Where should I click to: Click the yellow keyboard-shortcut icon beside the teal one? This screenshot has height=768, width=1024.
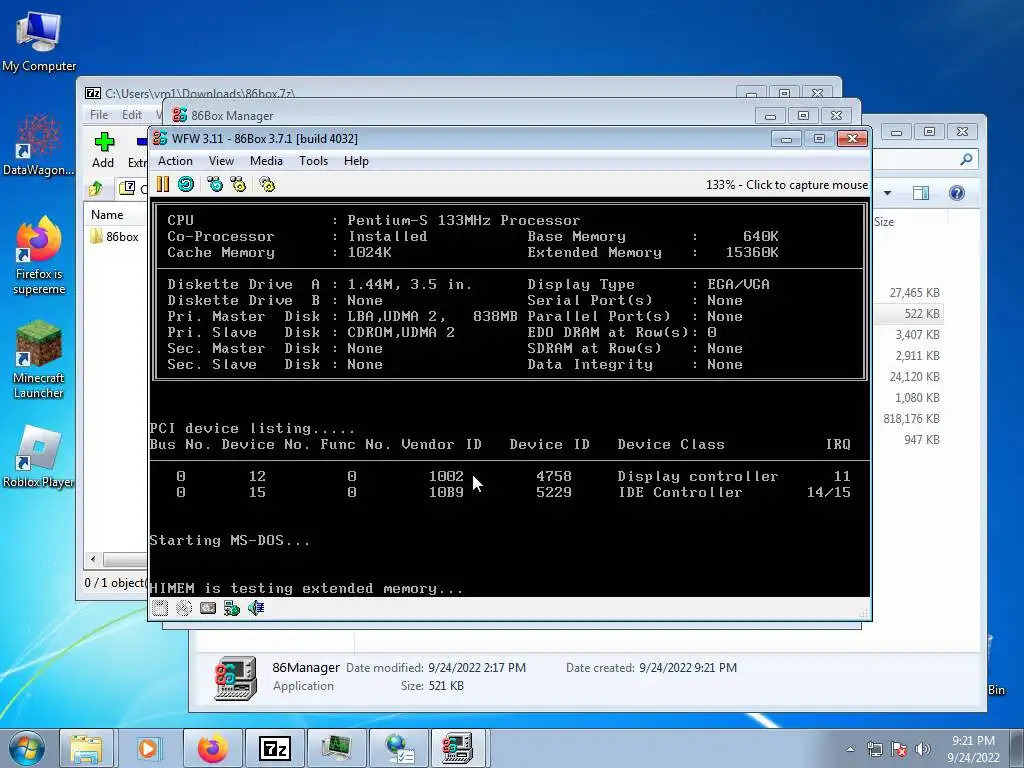click(x=238, y=185)
